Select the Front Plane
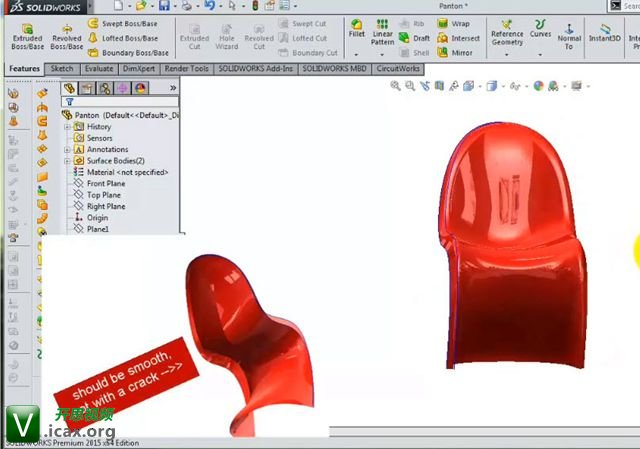640x449 pixels. [x=99, y=184]
